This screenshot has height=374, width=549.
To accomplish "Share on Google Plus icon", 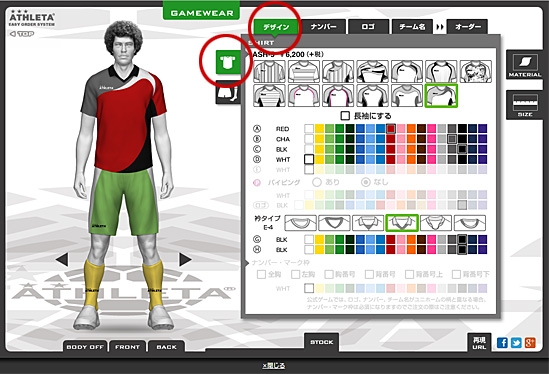I will pyautogui.click(x=530, y=342).
